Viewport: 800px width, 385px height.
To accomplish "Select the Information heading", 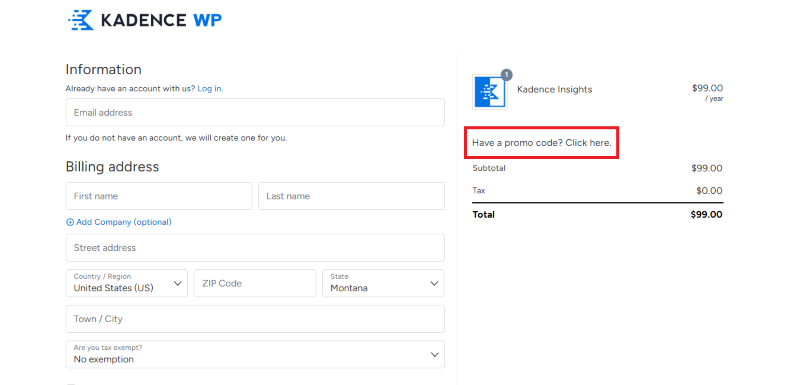I will 104,69.
